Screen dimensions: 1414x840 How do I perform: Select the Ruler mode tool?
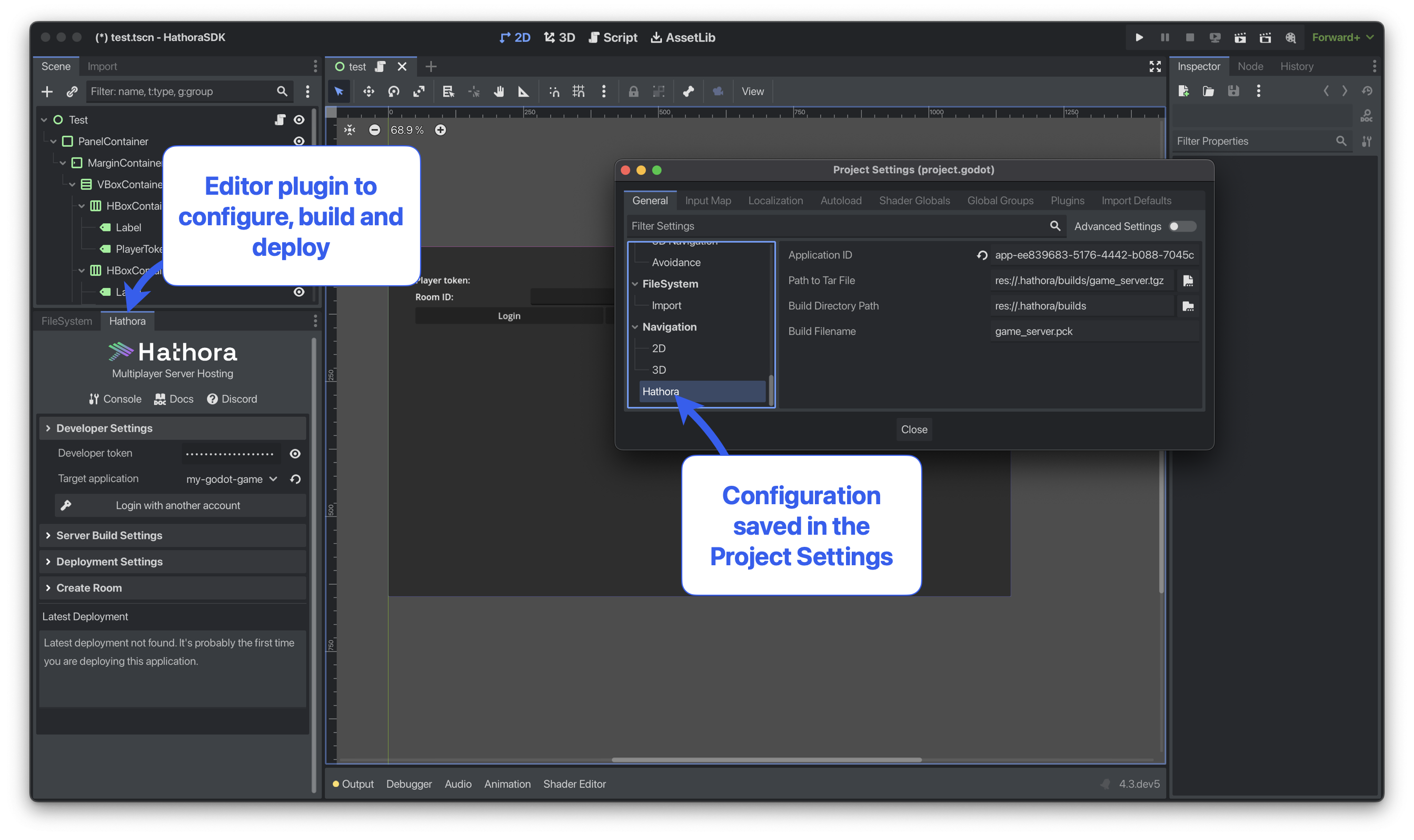click(524, 91)
